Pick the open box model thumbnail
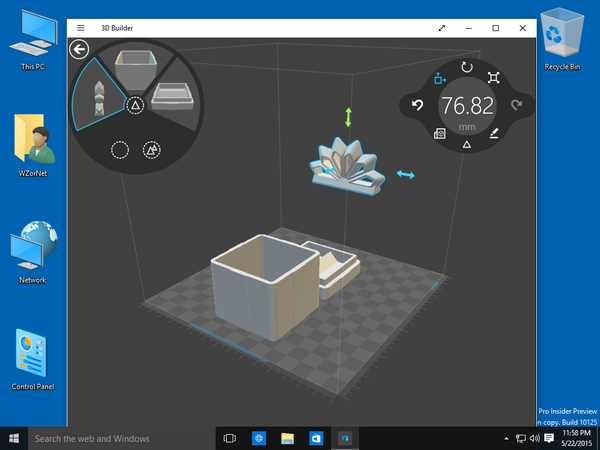Viewport: 600px width, 450px height. point(136,70)
